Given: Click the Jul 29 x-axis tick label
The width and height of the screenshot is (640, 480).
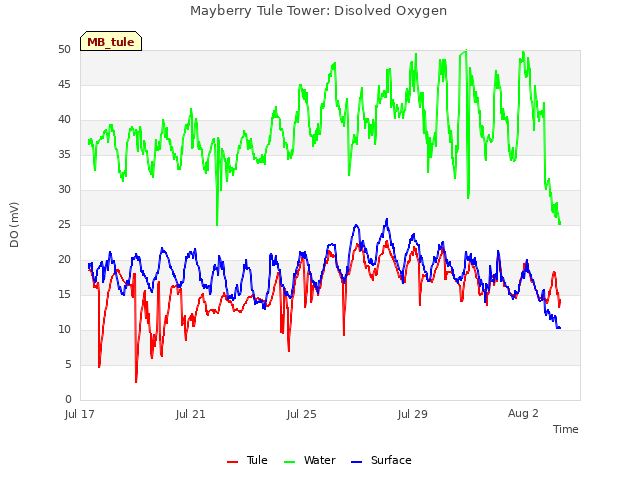Looking at the screenshot, I should point(413,414).
